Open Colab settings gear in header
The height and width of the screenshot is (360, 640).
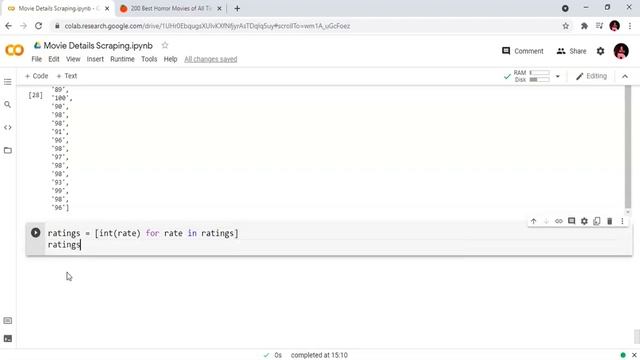600,51
